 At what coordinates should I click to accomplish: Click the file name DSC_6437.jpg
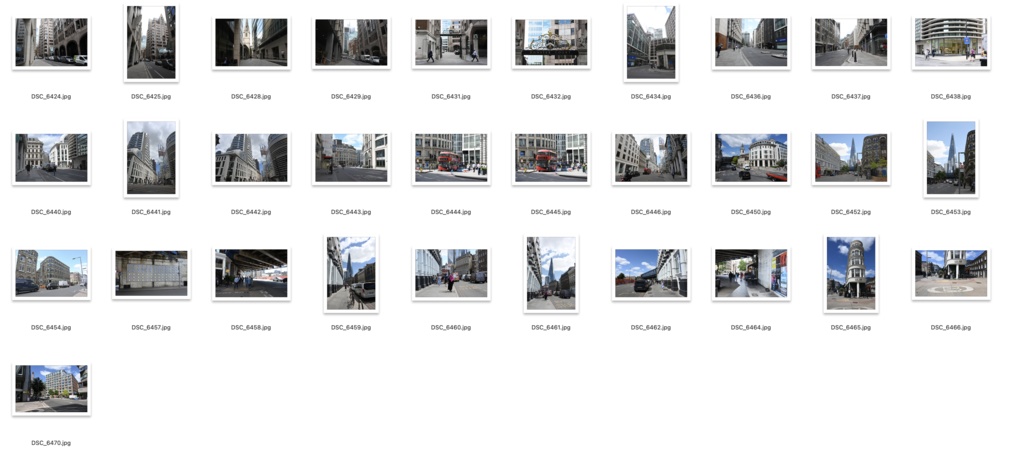click(850, 97)
